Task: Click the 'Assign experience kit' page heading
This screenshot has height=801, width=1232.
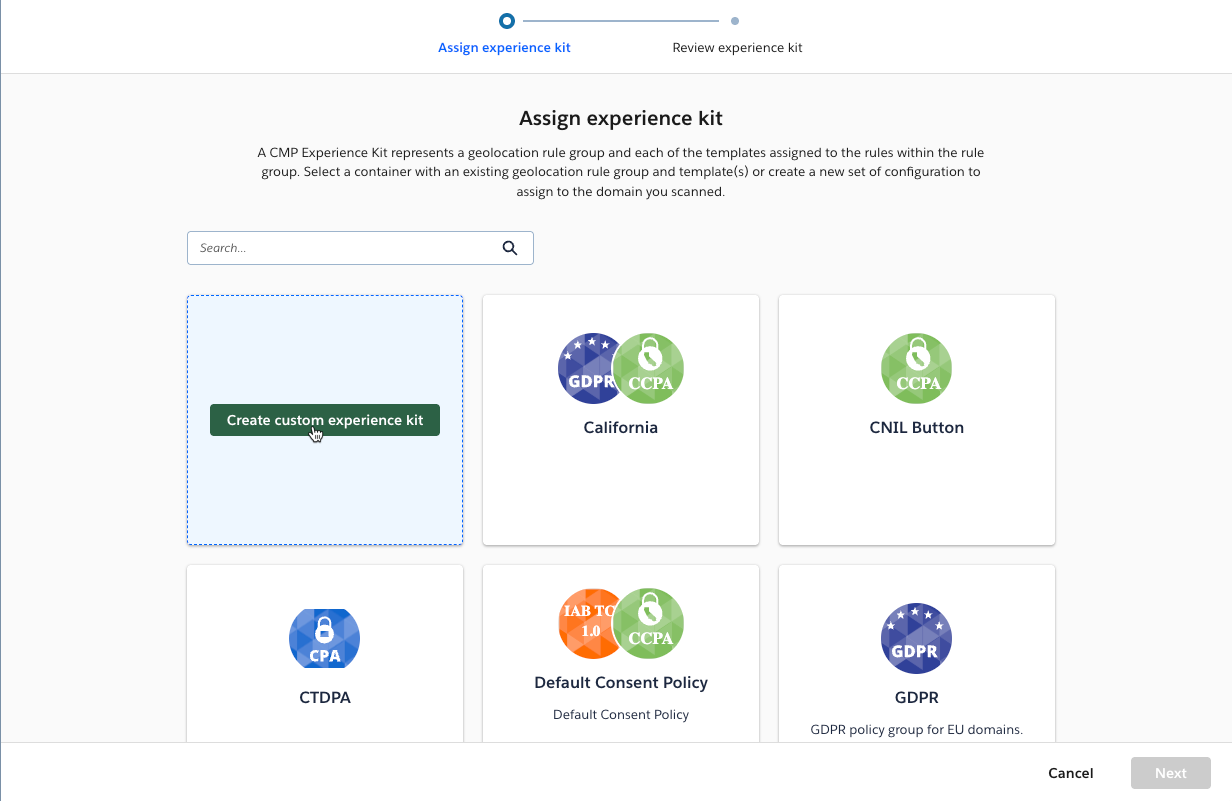Action: pyautogui.click(x=621, y=118)
